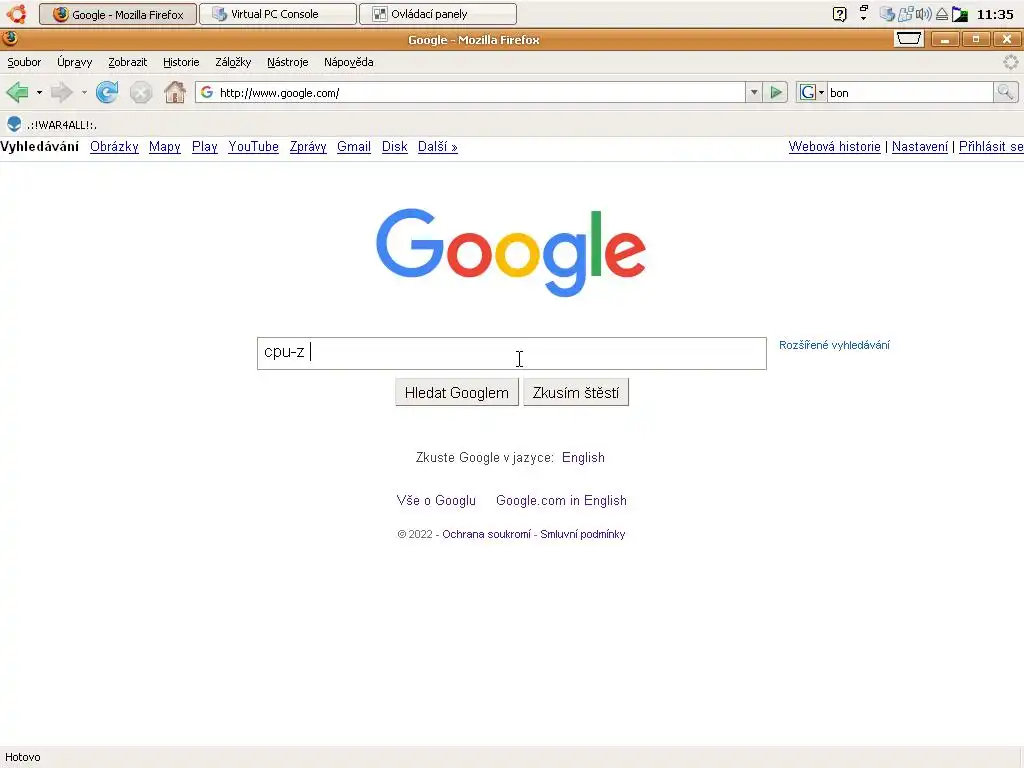Viewport: 1024px width, 768px height.
Task: Click the Zkusím štěstí button
Action: pos(576,392)
